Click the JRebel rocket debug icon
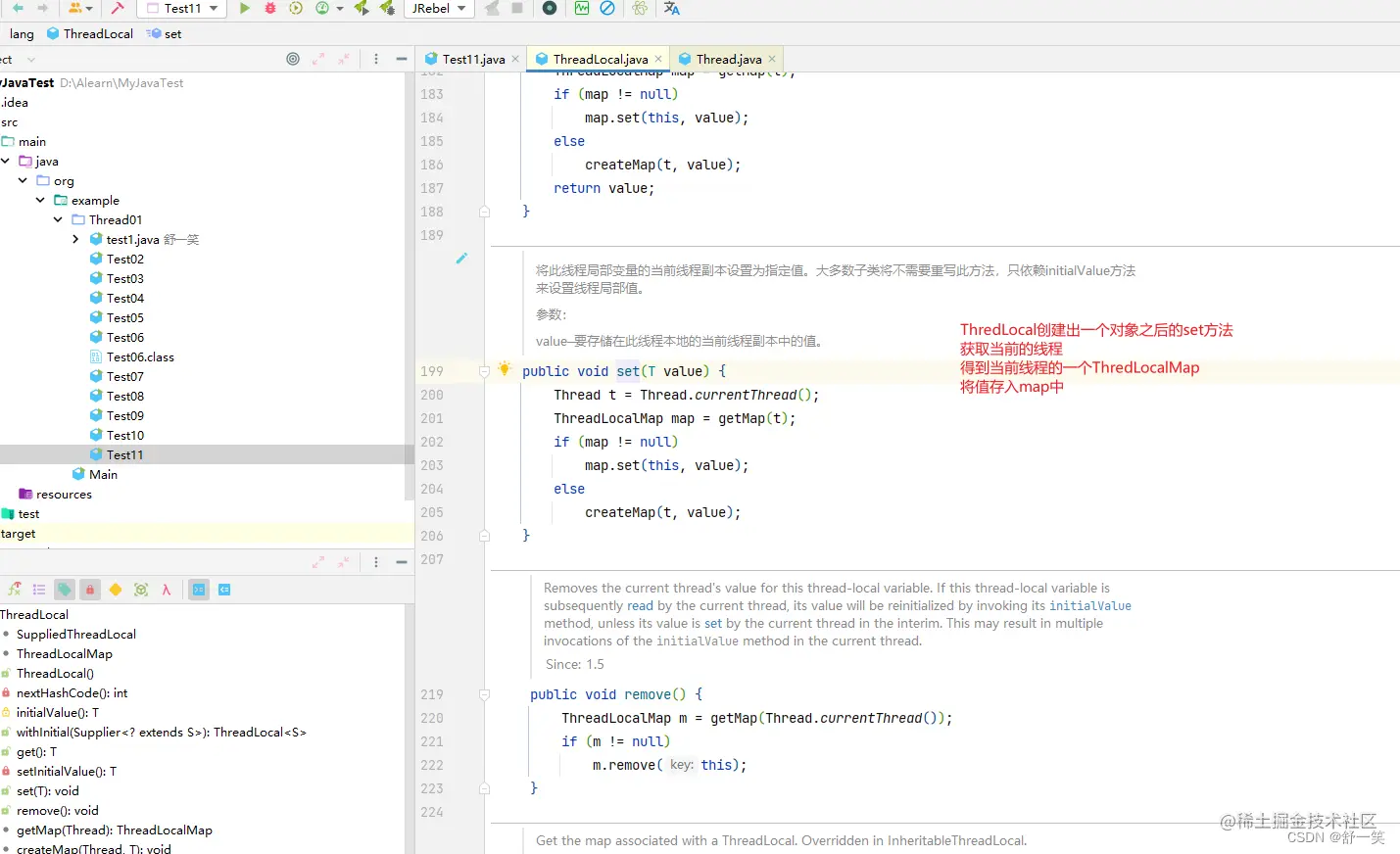 [387, 8]
